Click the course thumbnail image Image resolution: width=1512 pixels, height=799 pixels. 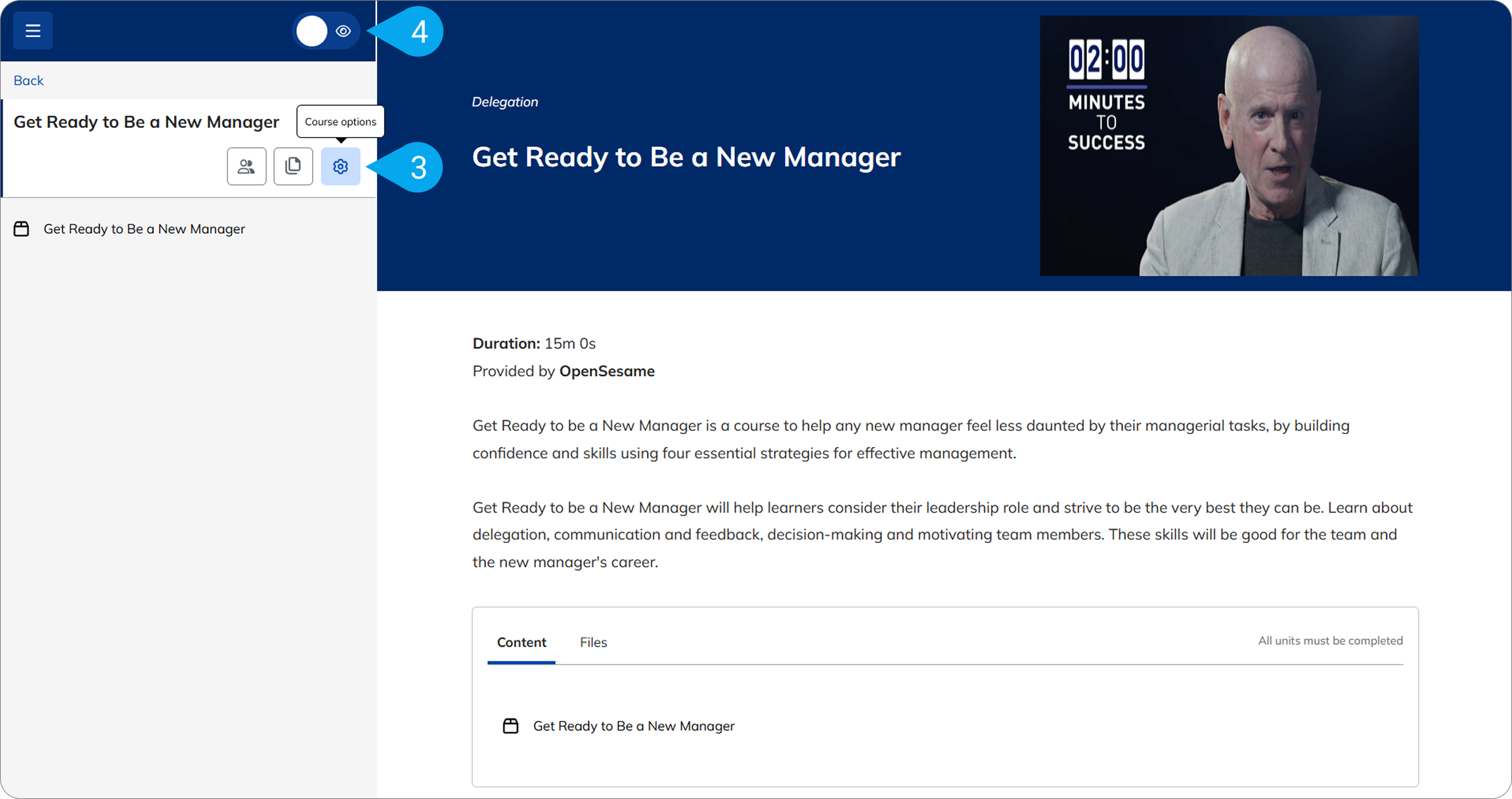point(1229,146)
